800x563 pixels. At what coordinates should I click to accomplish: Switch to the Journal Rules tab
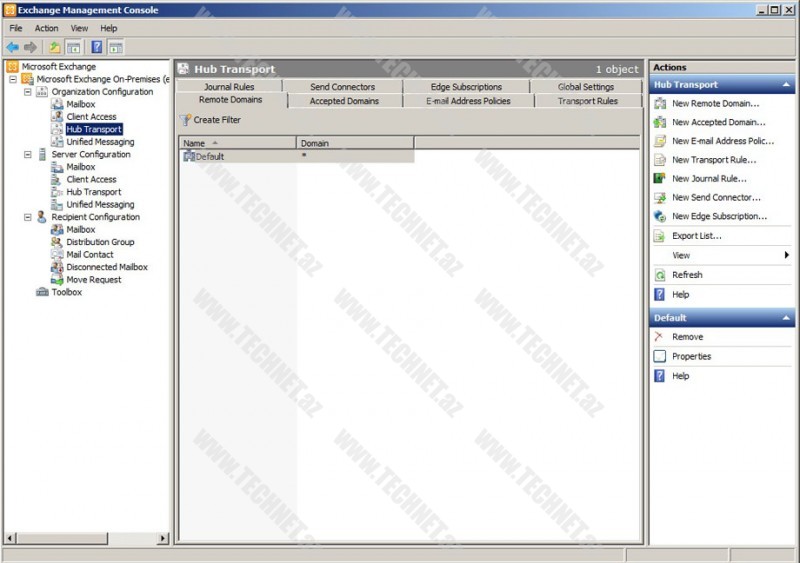coord(229,87)
